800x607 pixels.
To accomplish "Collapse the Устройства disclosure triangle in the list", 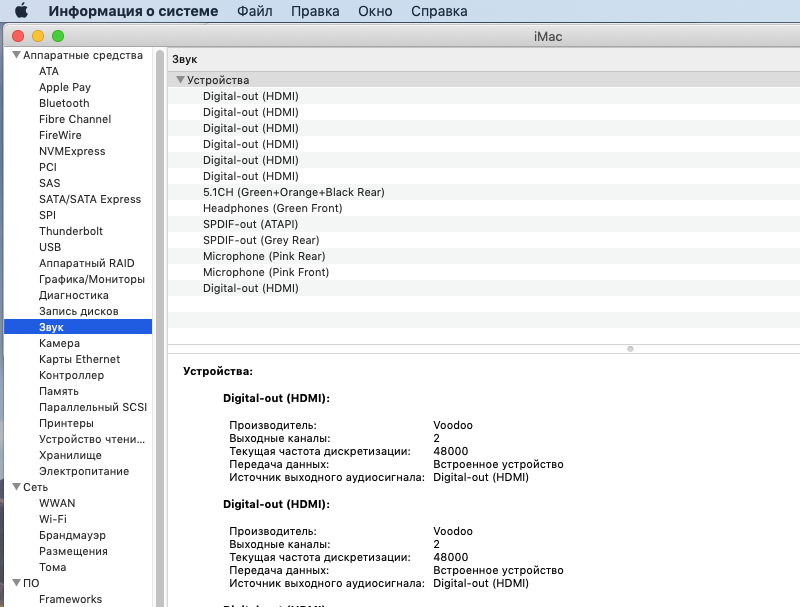I will pos(180,80).
